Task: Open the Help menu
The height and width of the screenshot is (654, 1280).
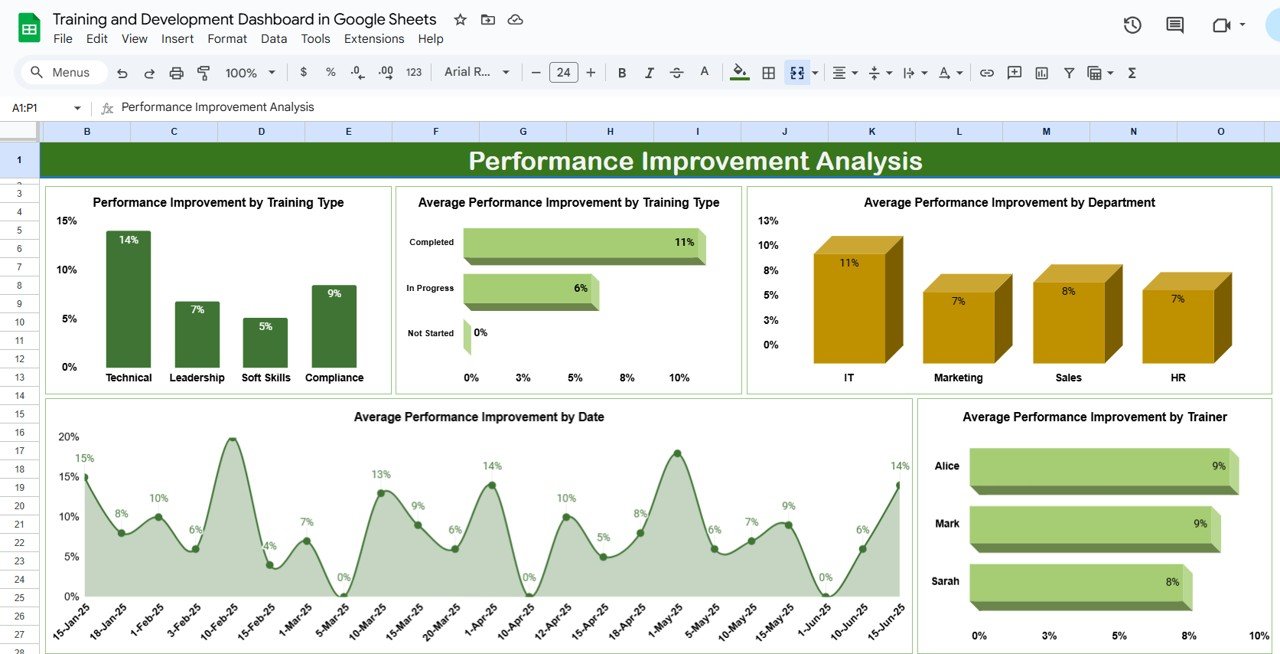Action: pyautogui.click(x=431, y=39)
